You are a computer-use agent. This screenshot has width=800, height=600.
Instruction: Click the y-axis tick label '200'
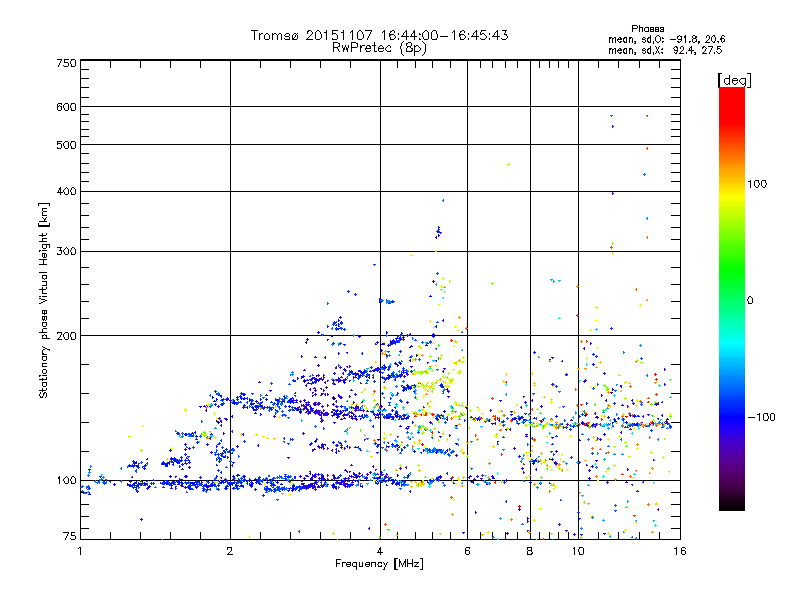click(67, 336)
